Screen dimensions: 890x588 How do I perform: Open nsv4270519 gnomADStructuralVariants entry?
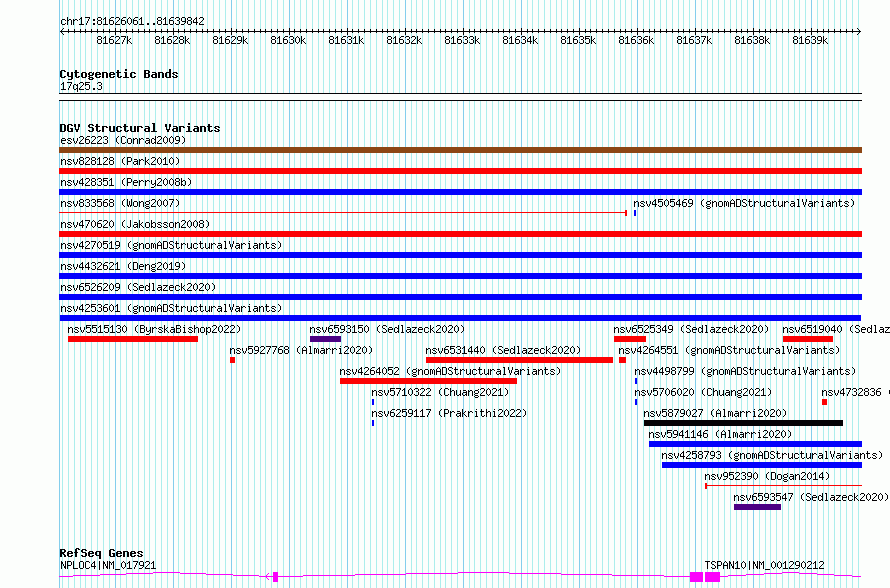click(x=171, y=245)
